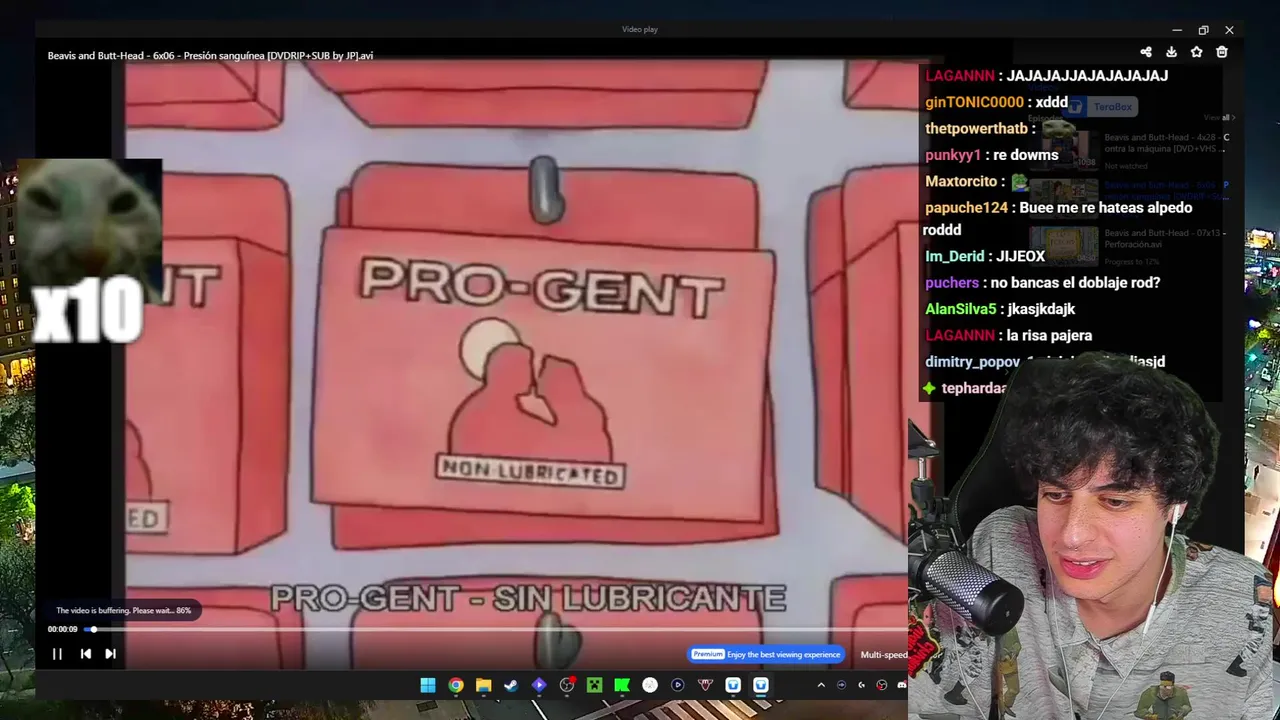Go to previous episode button

pyautogui.click(x=85, y=654)
